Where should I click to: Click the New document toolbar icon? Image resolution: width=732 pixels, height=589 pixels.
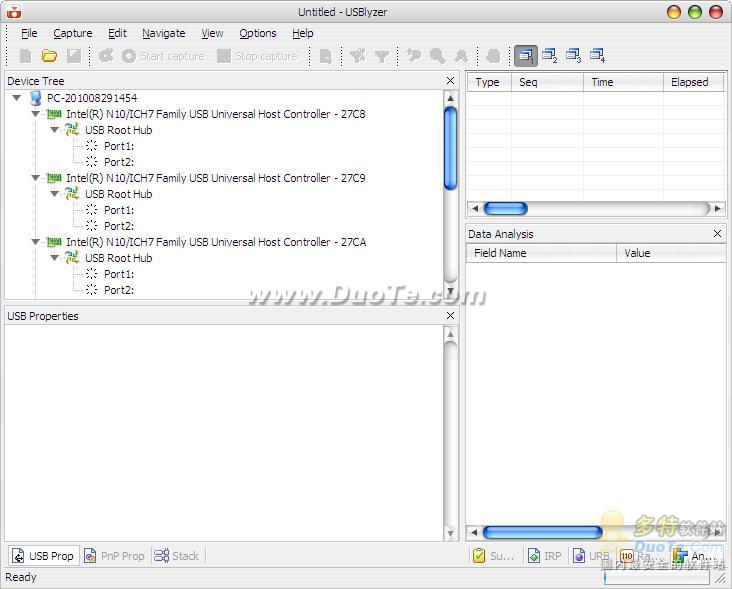(25, 56)
